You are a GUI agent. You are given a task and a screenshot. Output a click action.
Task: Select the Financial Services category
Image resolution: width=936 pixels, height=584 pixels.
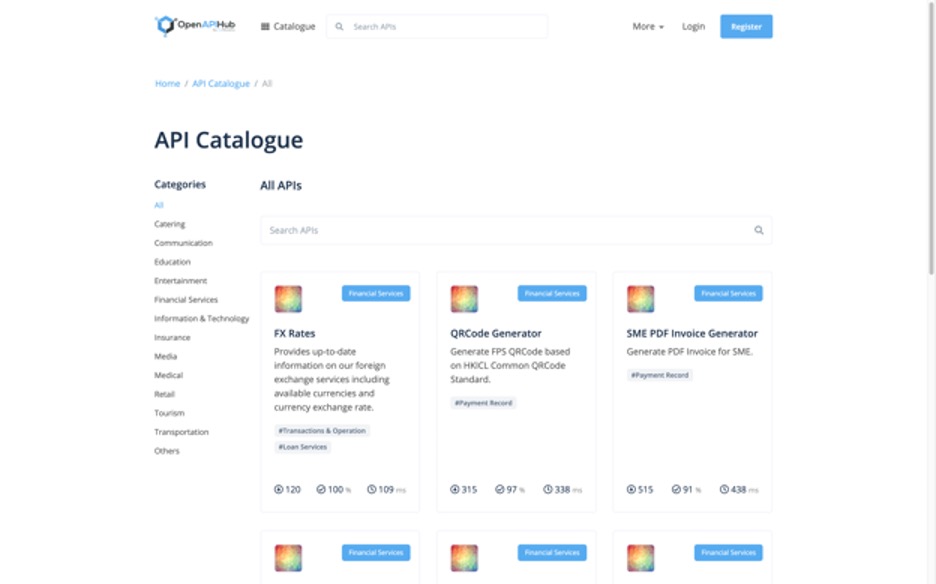point(186,300)
